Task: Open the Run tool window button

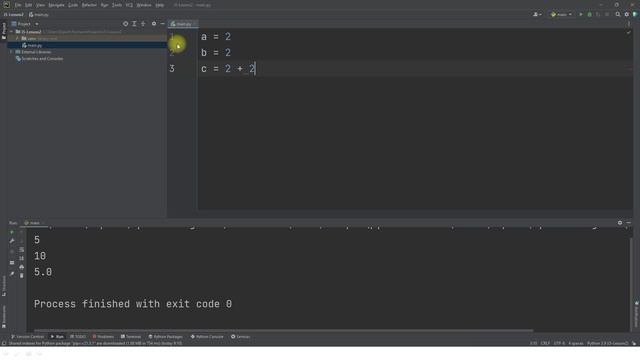Action: coord(57,337)
